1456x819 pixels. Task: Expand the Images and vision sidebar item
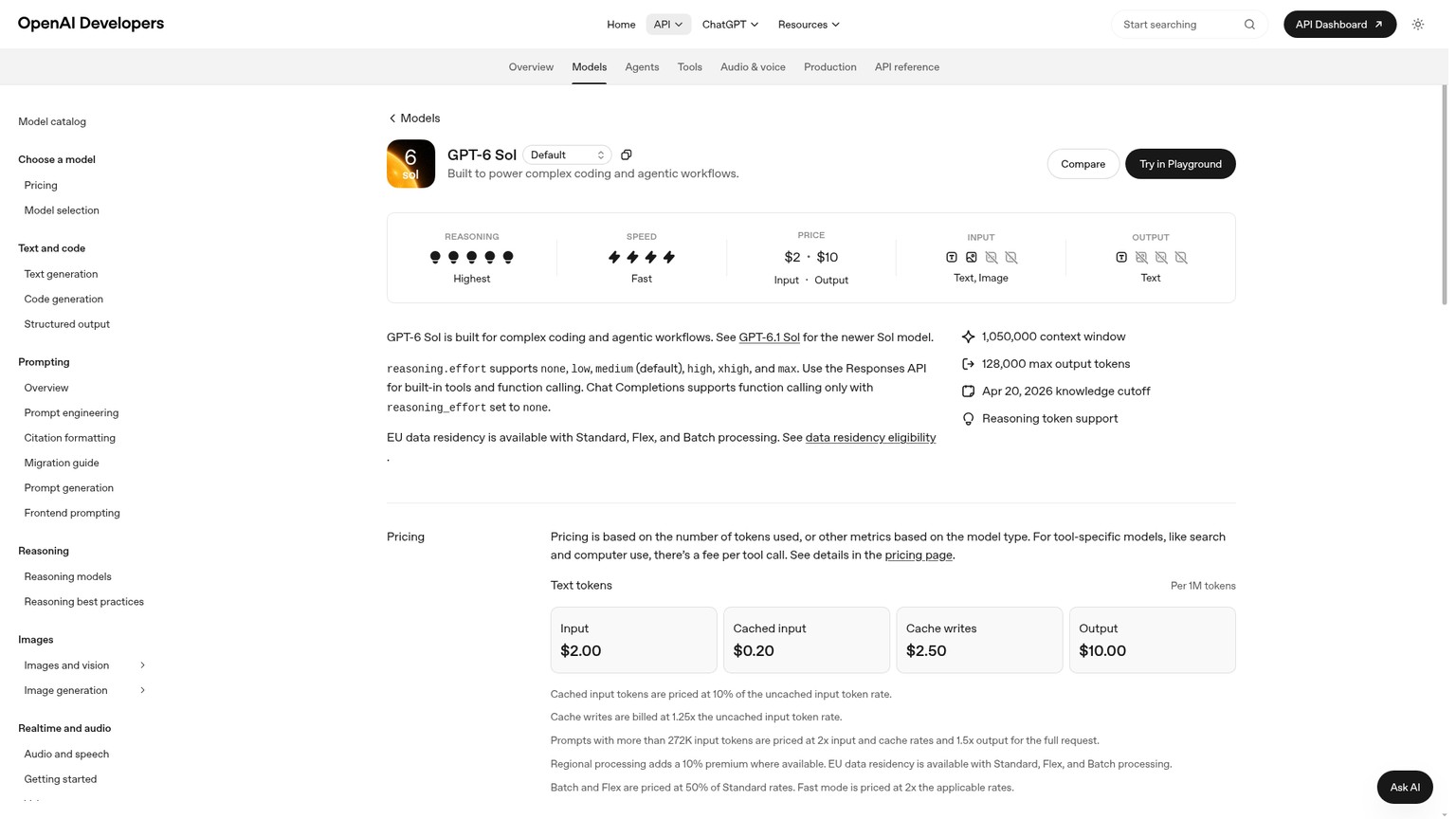tap(142, 665)
